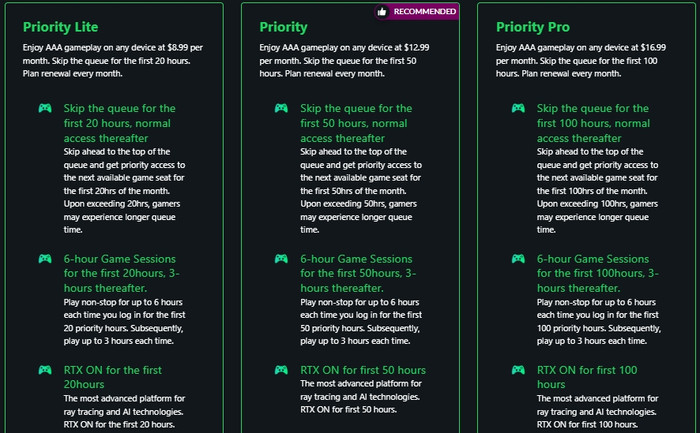700x433 pixels.
Task: Click the thumbs-up icon in Recommended badge
Action: [382, 12]
